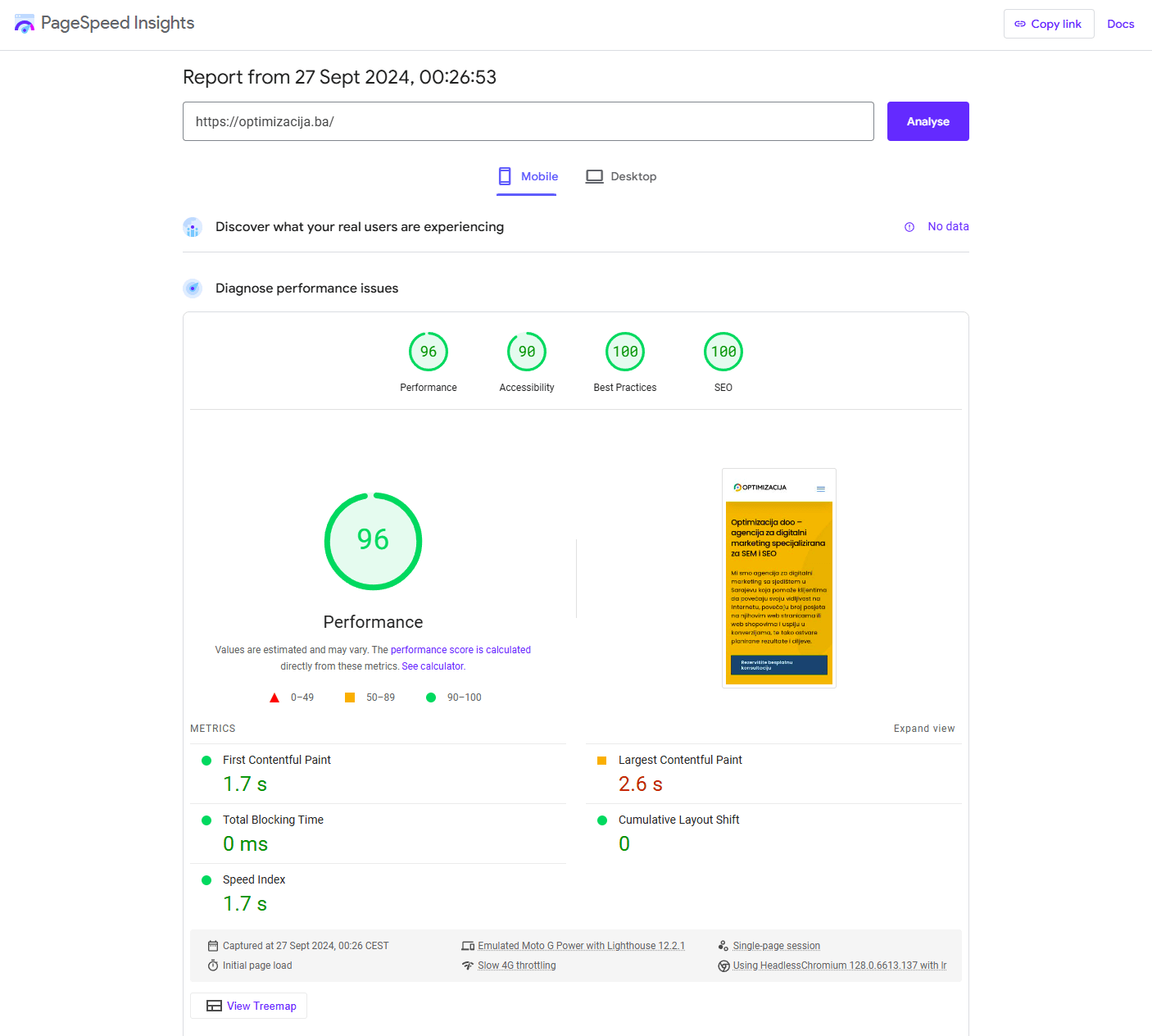This screenshot has width=1152, height=1036.
Task: Click the Copy link button
Action: coord(1048,24)
